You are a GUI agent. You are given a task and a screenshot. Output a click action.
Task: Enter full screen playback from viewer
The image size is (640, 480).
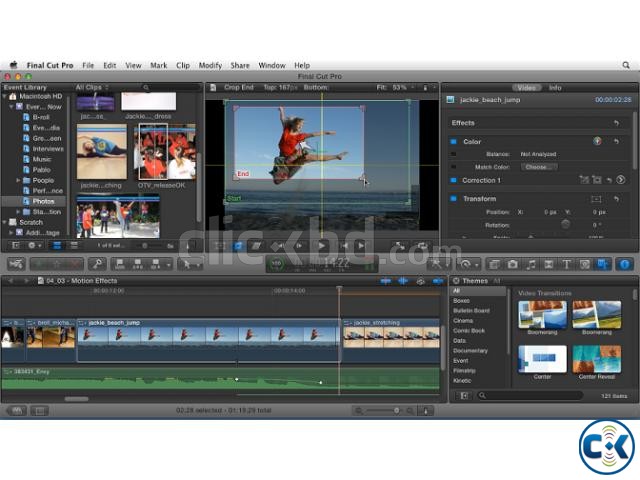click(x=400, y=246)
